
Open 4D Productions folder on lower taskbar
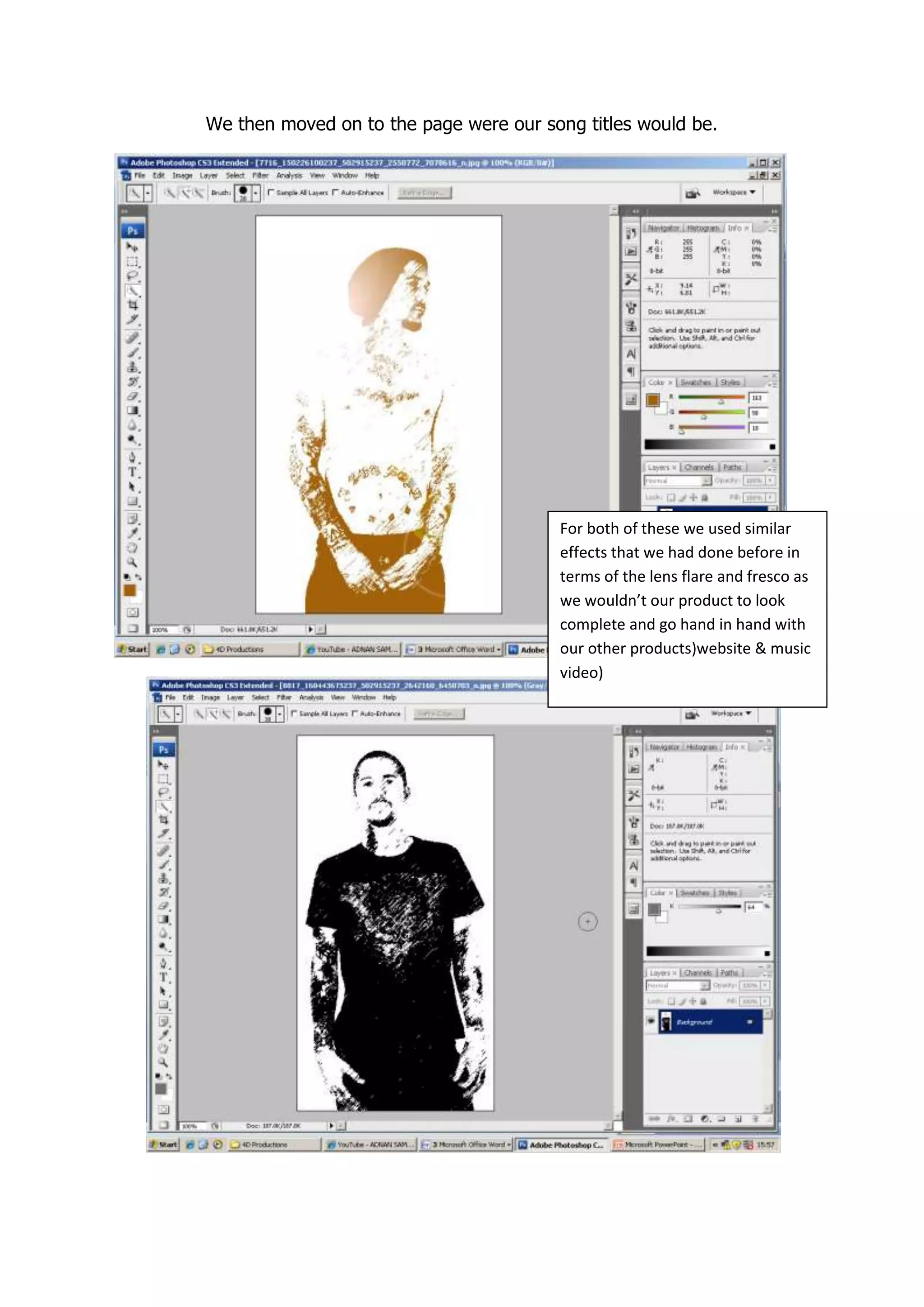pos(275,1145)
